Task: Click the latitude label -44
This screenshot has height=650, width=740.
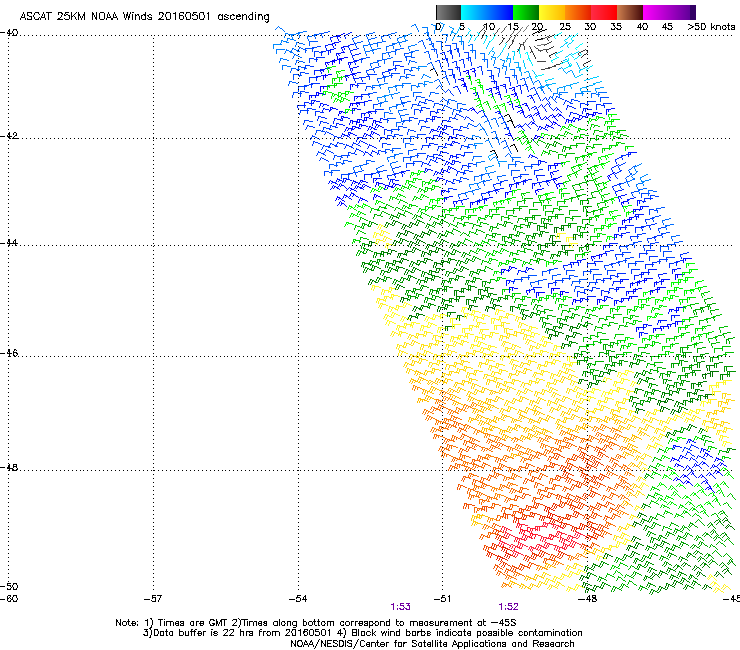Action: [x=10, y=243]
